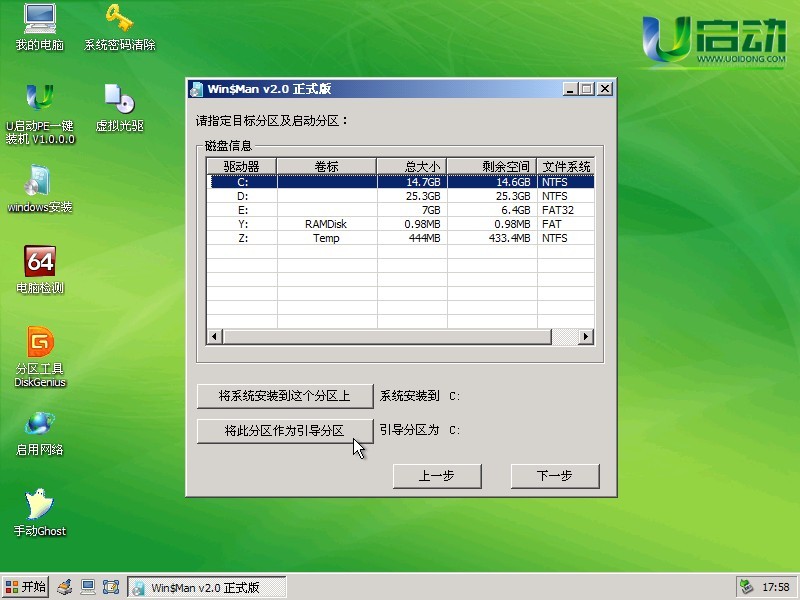Image resolution: width=800 pixels, height=600 pixels.
Task: Click 将系统安装到这个分区上 button
Action: tap(285, 396)
